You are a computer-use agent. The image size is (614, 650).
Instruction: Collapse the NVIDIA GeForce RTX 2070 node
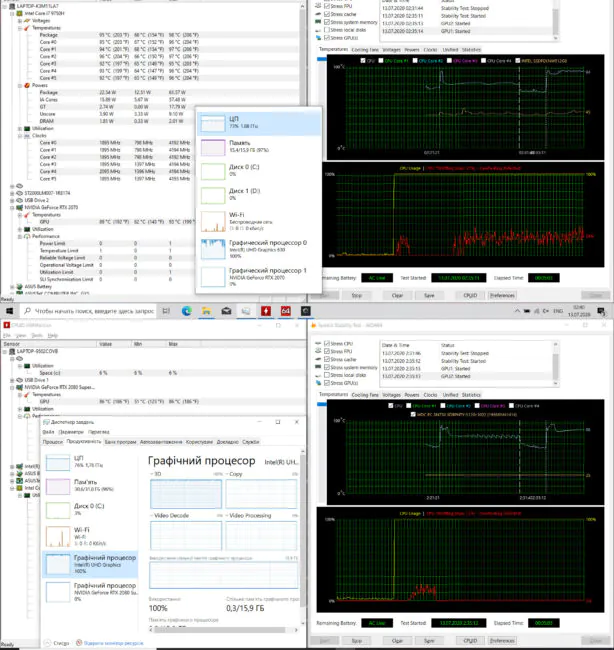12,207
